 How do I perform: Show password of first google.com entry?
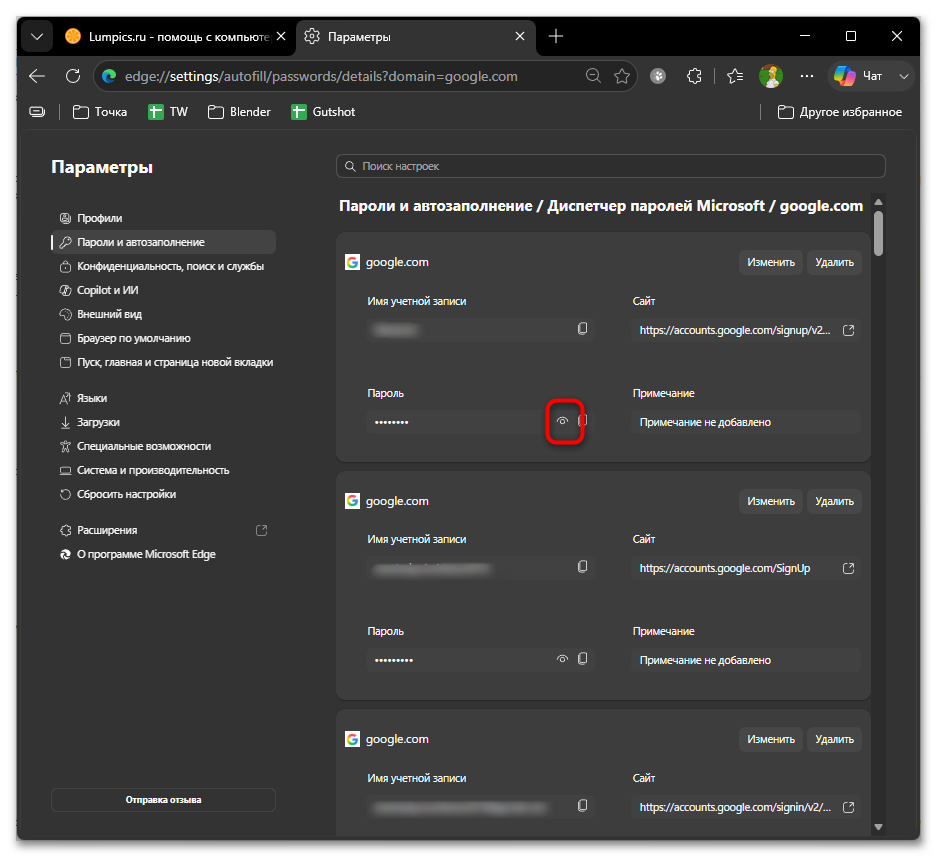pyautogui.click(x=562, y=421)
